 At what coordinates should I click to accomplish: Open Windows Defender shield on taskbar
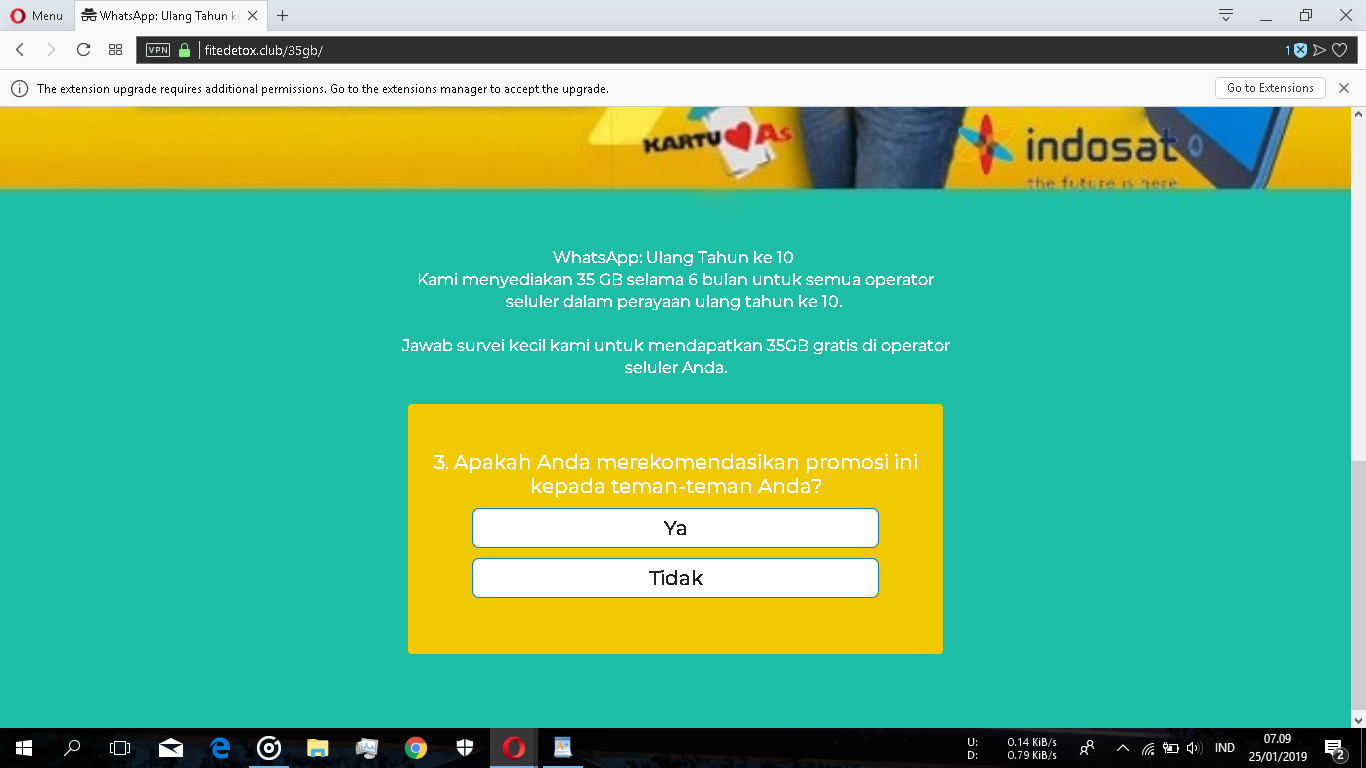pos(465,748)
